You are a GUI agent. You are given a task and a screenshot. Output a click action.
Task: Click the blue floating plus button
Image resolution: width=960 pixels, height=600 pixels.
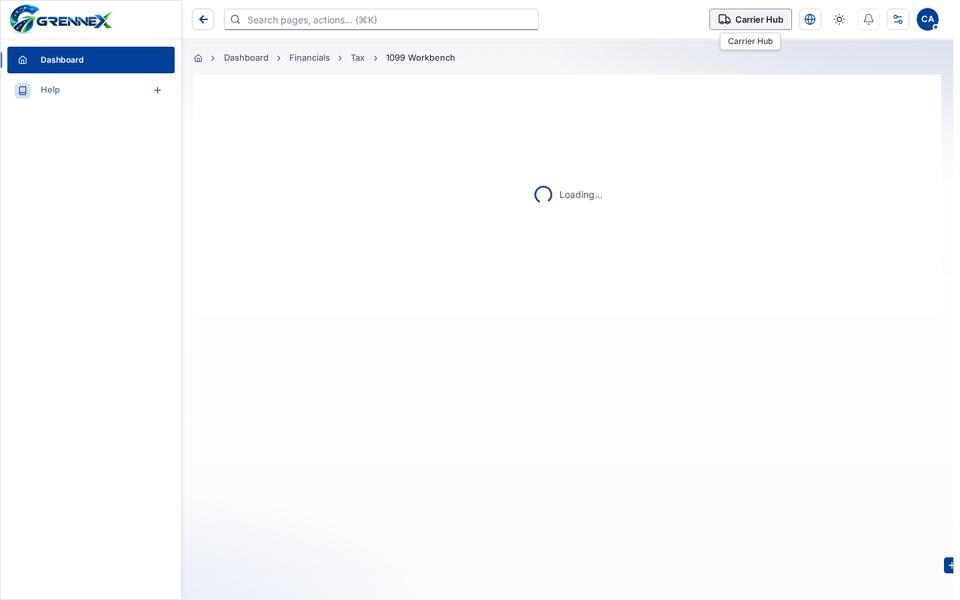tap(950, 565)
